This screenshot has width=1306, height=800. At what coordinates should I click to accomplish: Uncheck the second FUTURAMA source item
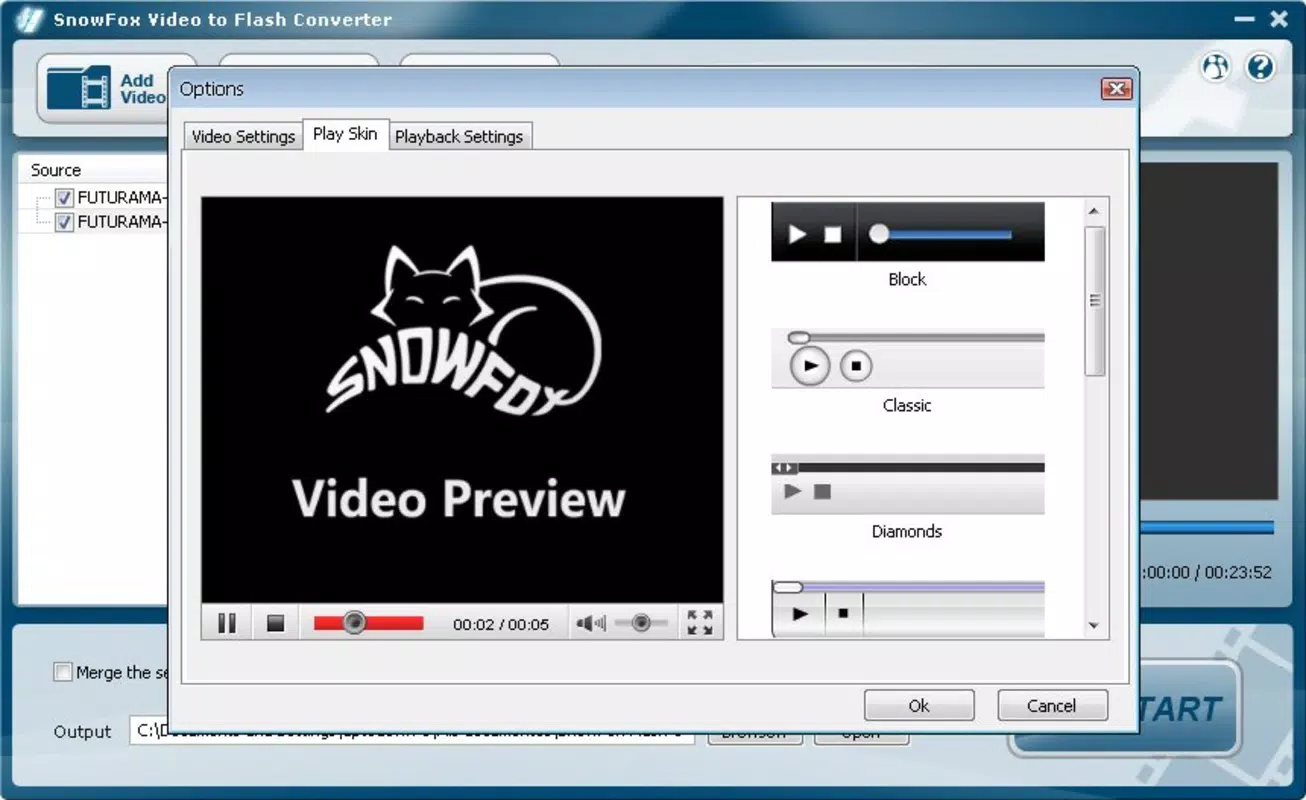click(65, 222)
